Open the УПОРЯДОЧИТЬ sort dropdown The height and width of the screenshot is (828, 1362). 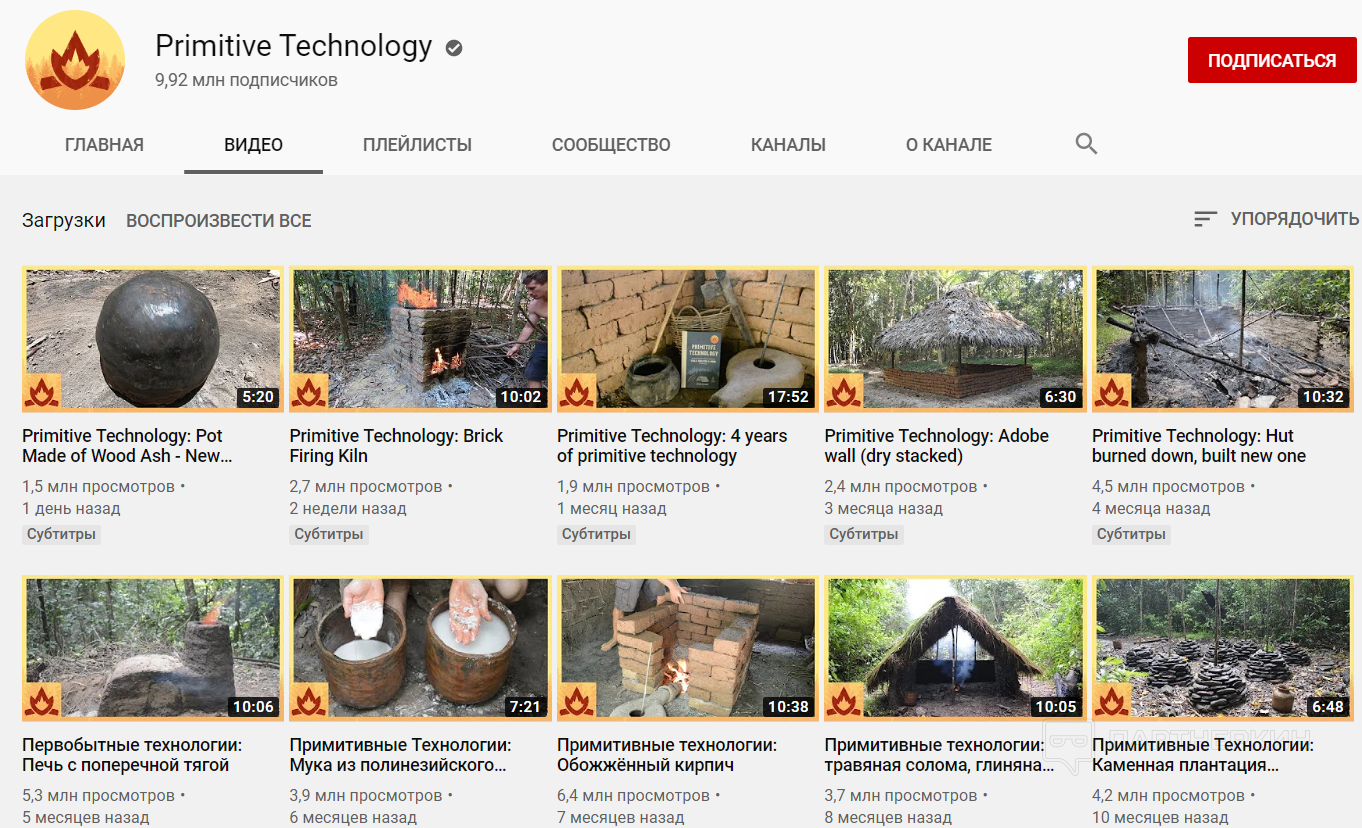click(x=1277, y=219)
